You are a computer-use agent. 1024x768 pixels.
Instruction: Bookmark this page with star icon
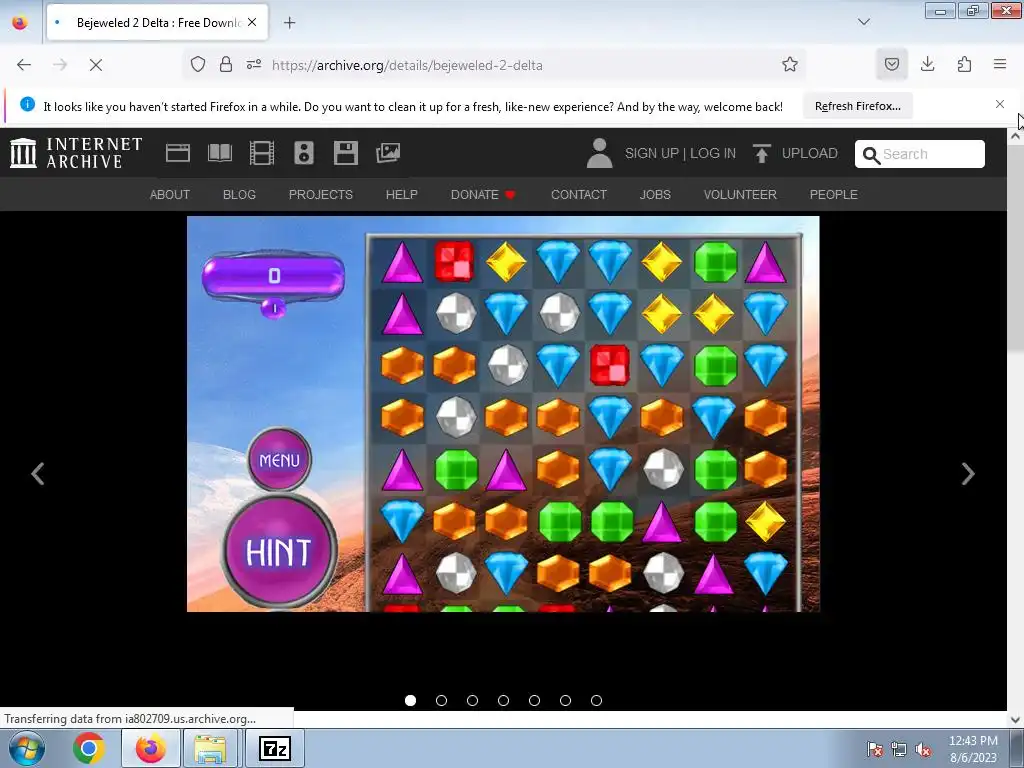pos(790,65)
